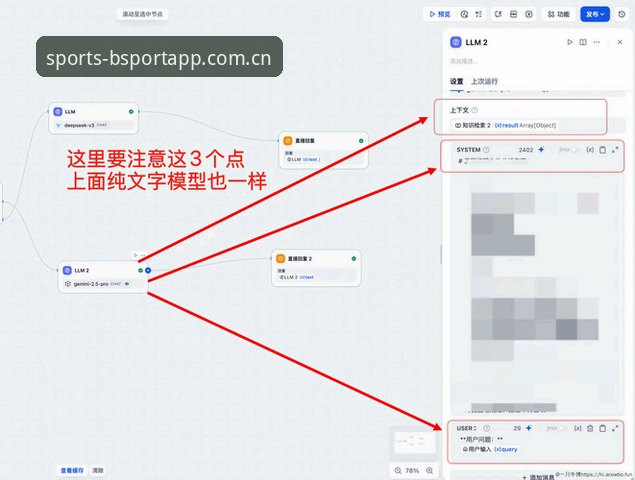This screenshot has height=480, width=635.
Task: Open the run history clock-check icon in toolbar
Action: [x=465, y=14]
